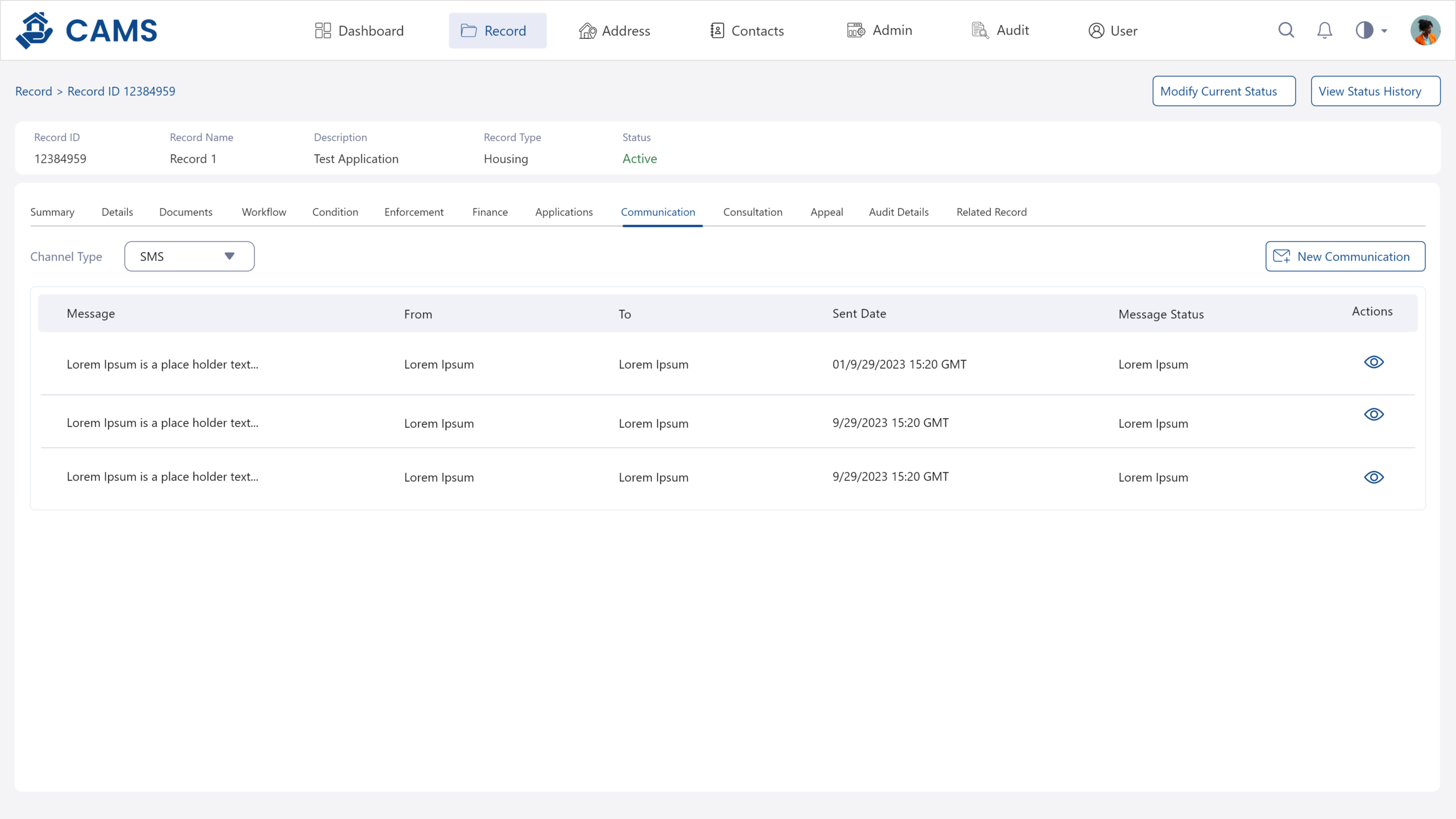
Task: Open notifications bell icon
Action: [x=1325, y=30]
